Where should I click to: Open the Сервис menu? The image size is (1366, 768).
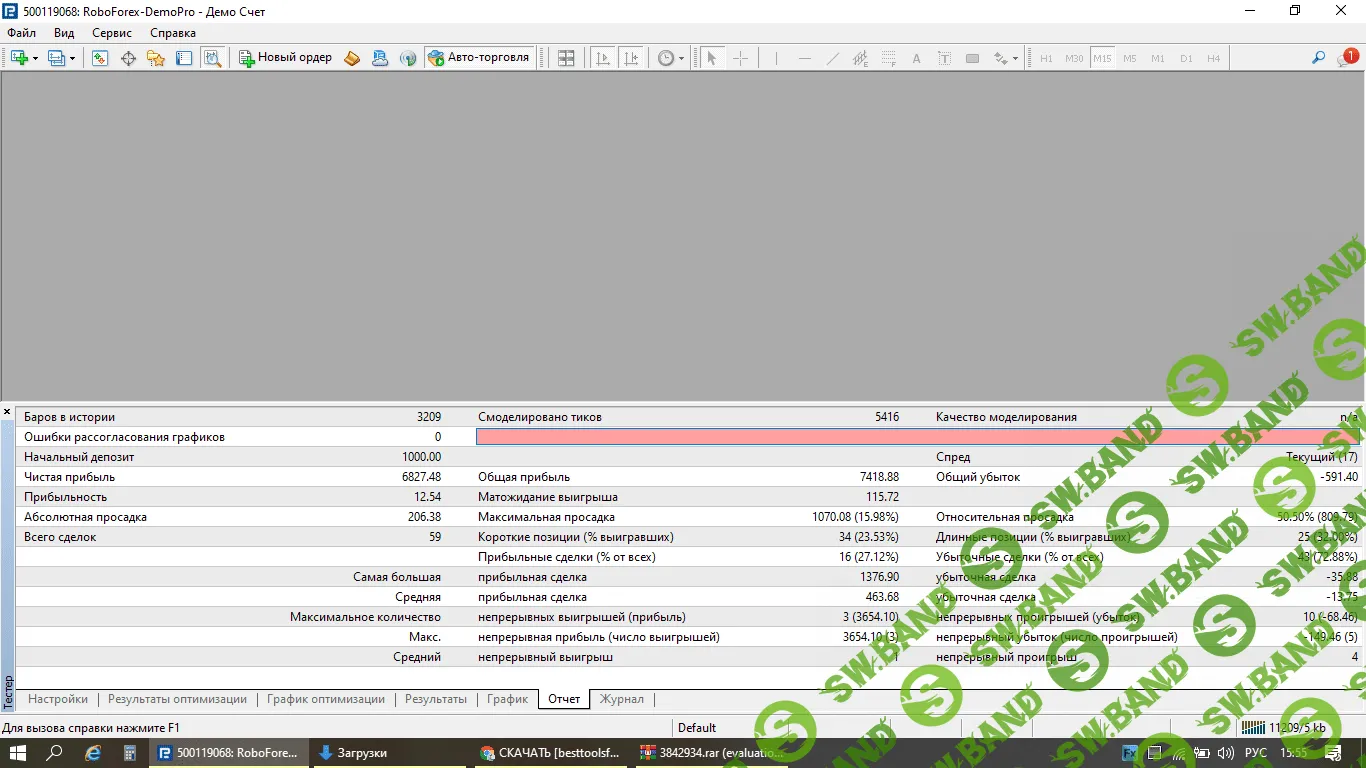111,33
